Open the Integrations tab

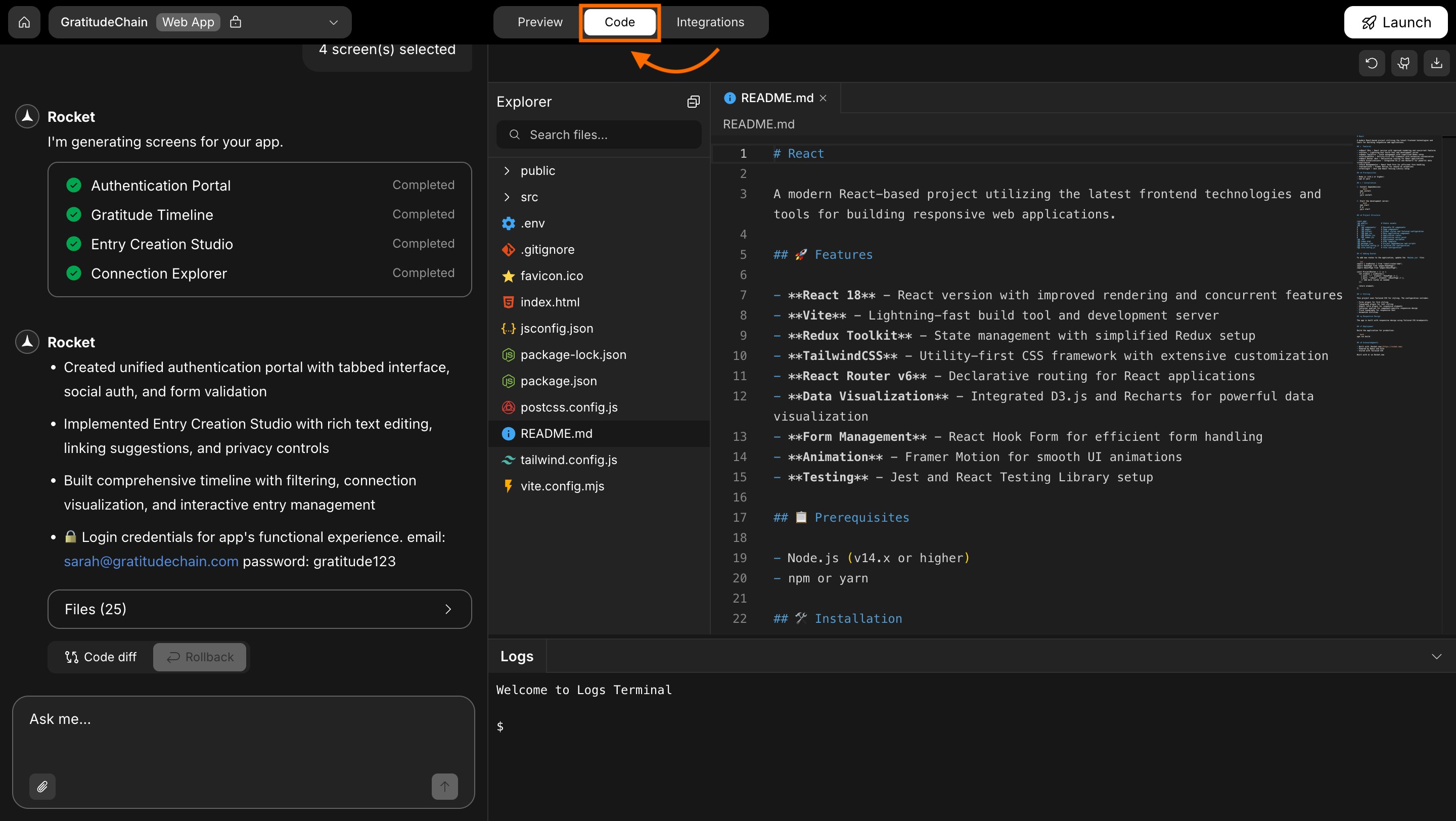click(710, 22)
